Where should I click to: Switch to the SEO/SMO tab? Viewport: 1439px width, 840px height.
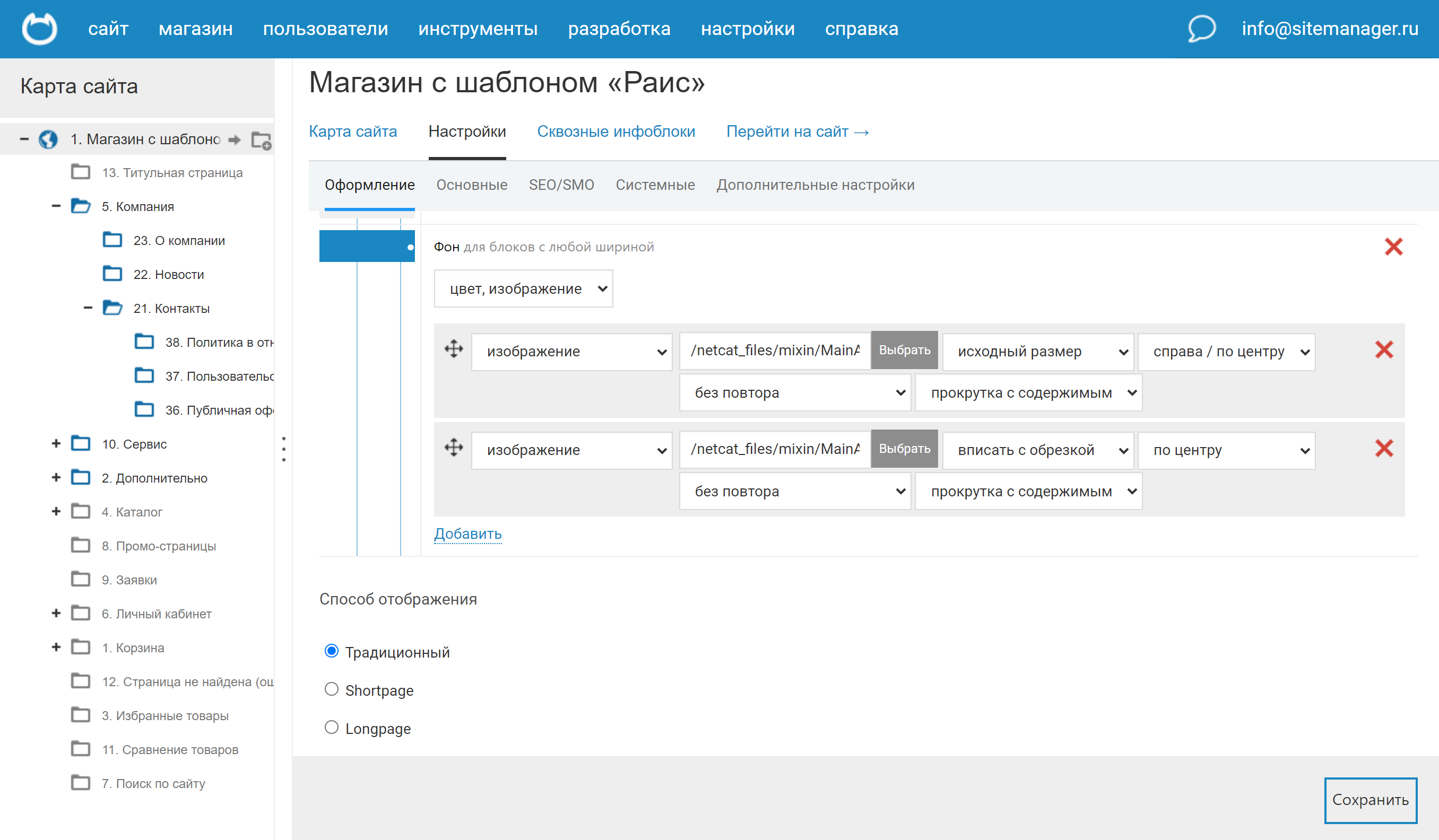pos(561,185)
